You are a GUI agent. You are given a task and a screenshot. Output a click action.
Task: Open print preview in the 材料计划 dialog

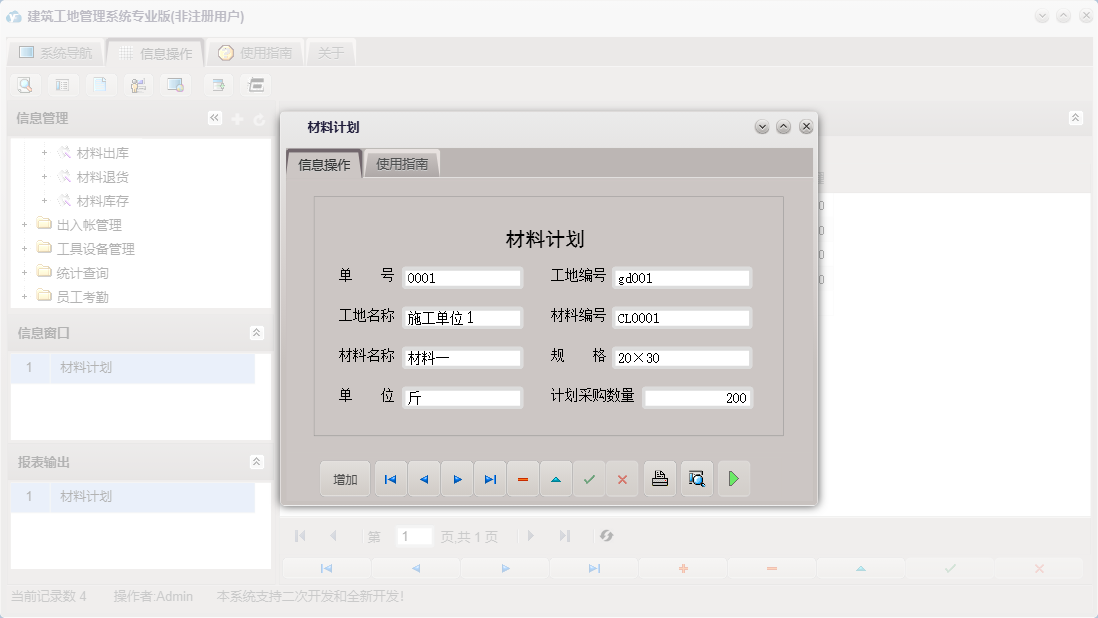(x=697, y=478)
